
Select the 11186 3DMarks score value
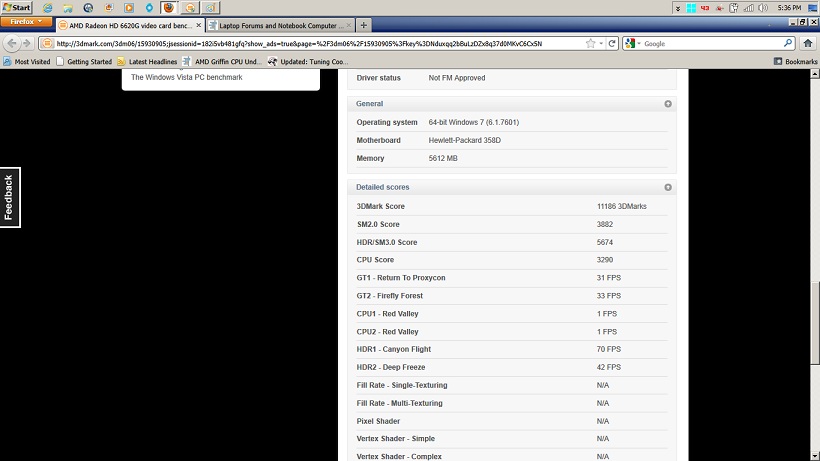(x=622, y=206)
